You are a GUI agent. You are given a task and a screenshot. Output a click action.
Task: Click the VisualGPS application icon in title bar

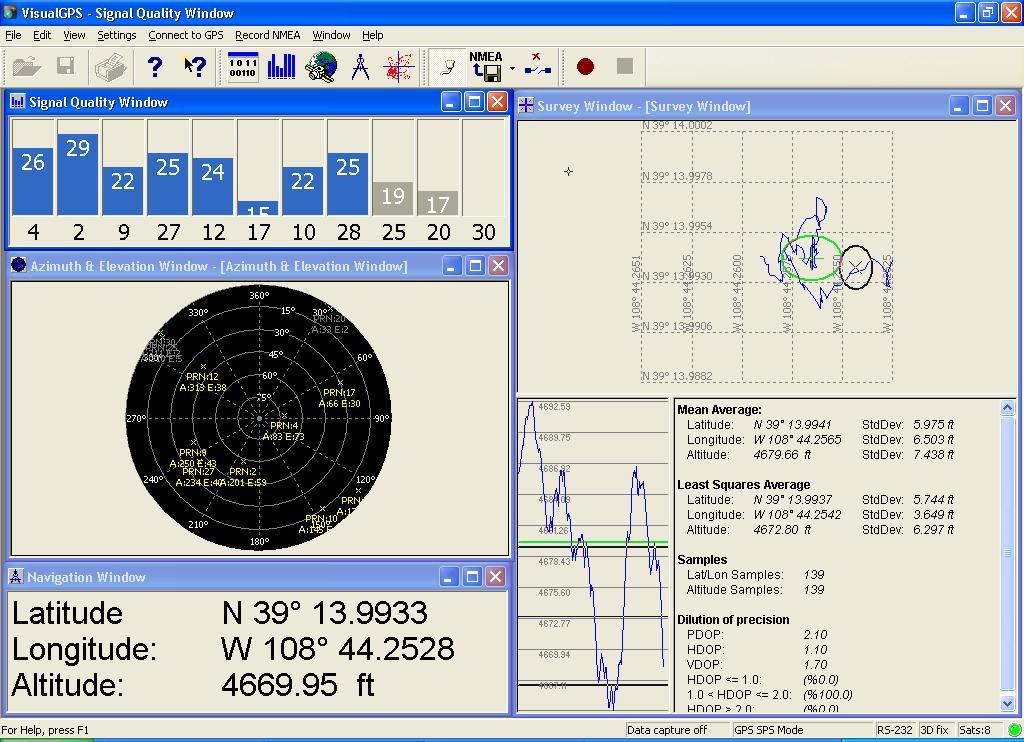[10, 12]
